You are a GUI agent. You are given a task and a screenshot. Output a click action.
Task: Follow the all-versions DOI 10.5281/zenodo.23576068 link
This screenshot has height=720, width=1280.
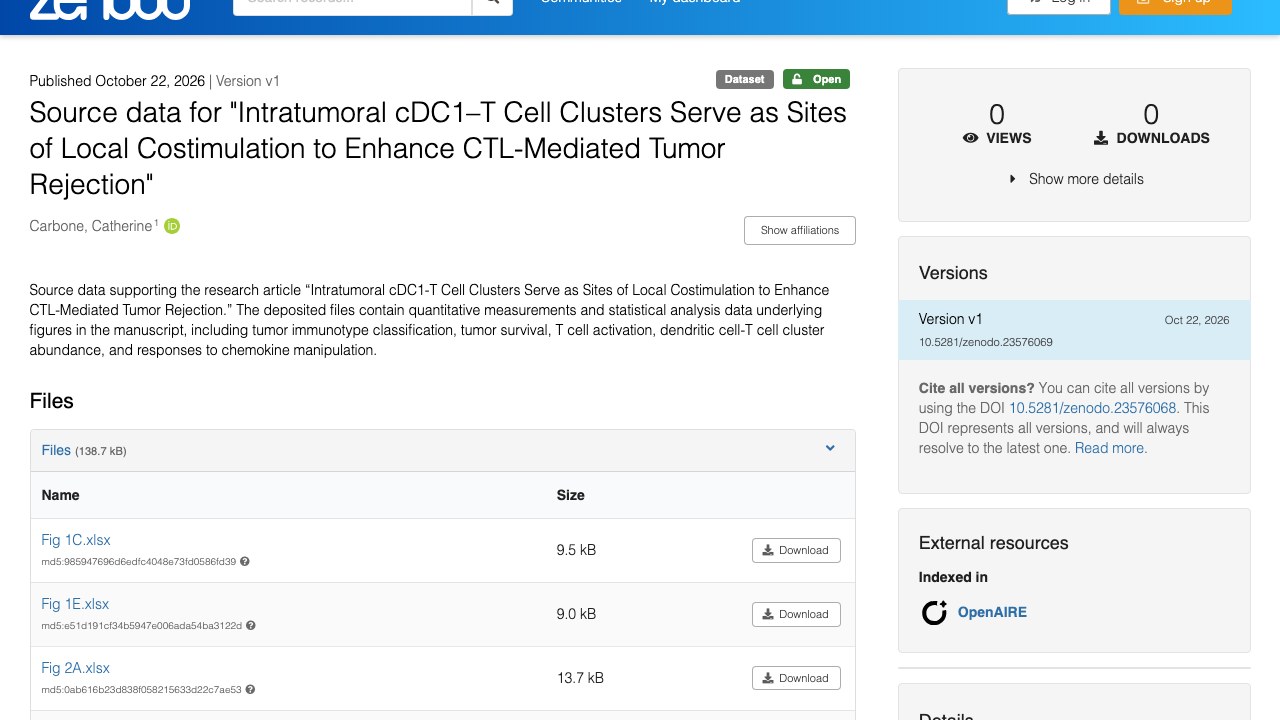tap(1093, 408)
